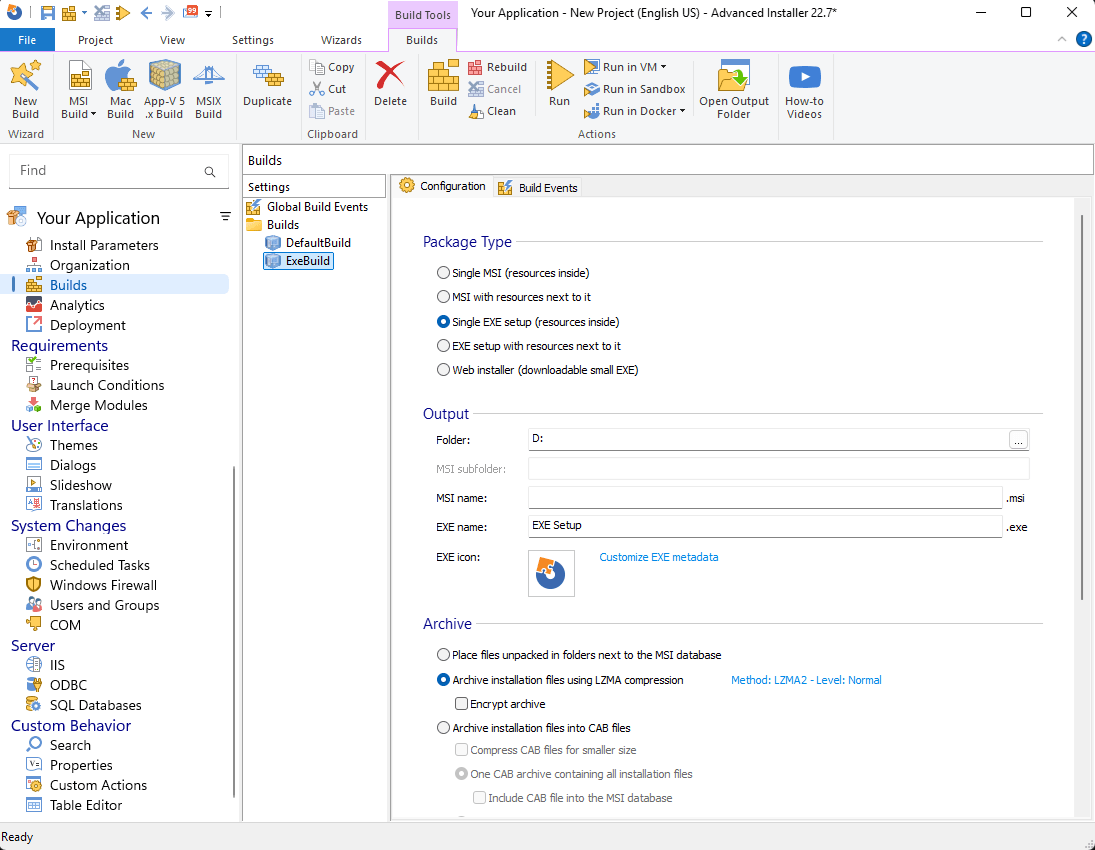Image resolution: width=1095 pixels, height=850 pixels.
Task: Open the Run in VM dropdown arrow
Action: tap(664, 67)
